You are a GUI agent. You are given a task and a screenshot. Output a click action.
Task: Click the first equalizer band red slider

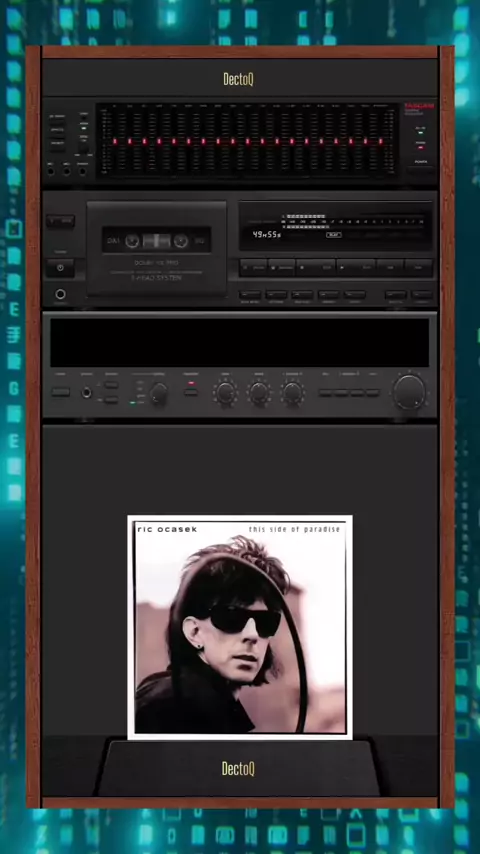[115, 141]
